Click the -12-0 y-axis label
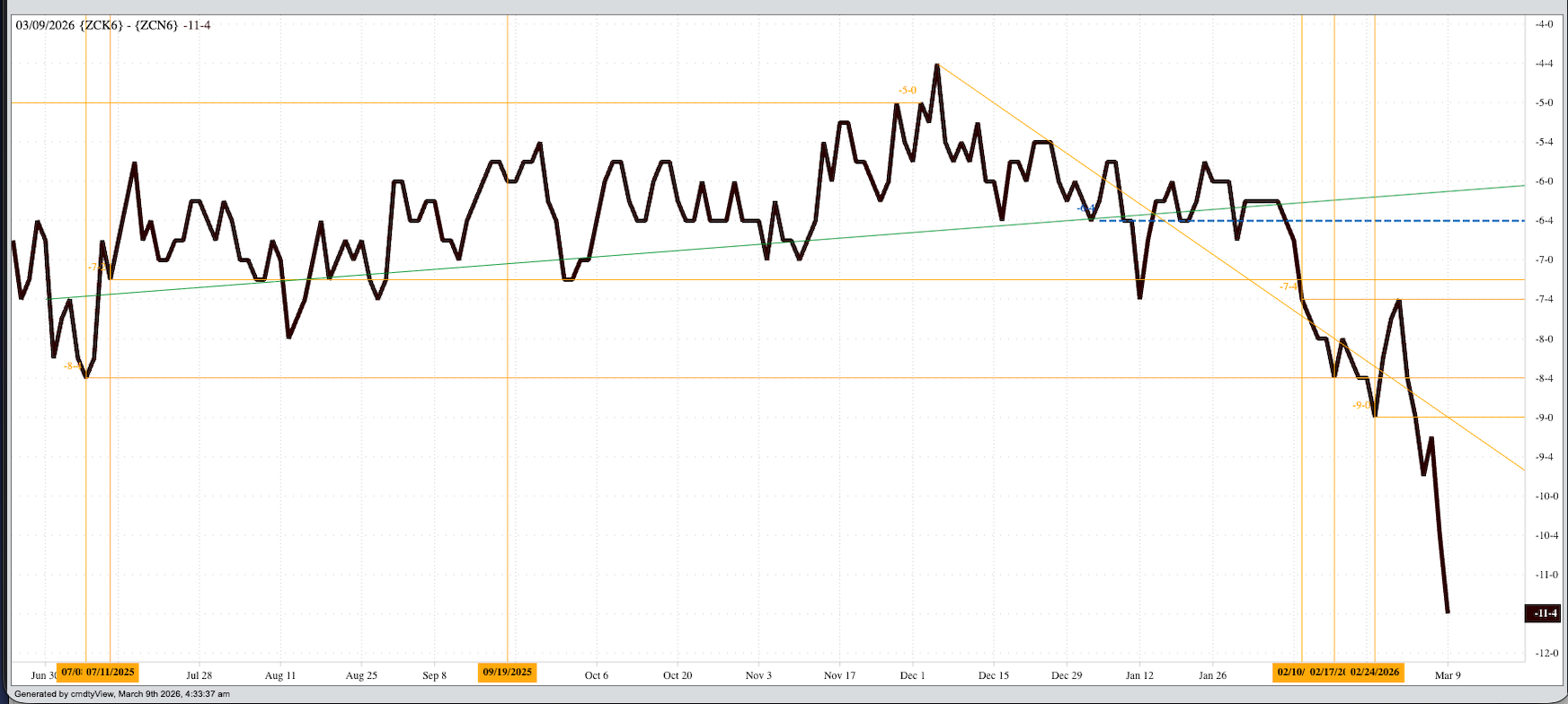Image resolution: width=1568 pixels, height=704 pixels. (x=1545, y=654)
